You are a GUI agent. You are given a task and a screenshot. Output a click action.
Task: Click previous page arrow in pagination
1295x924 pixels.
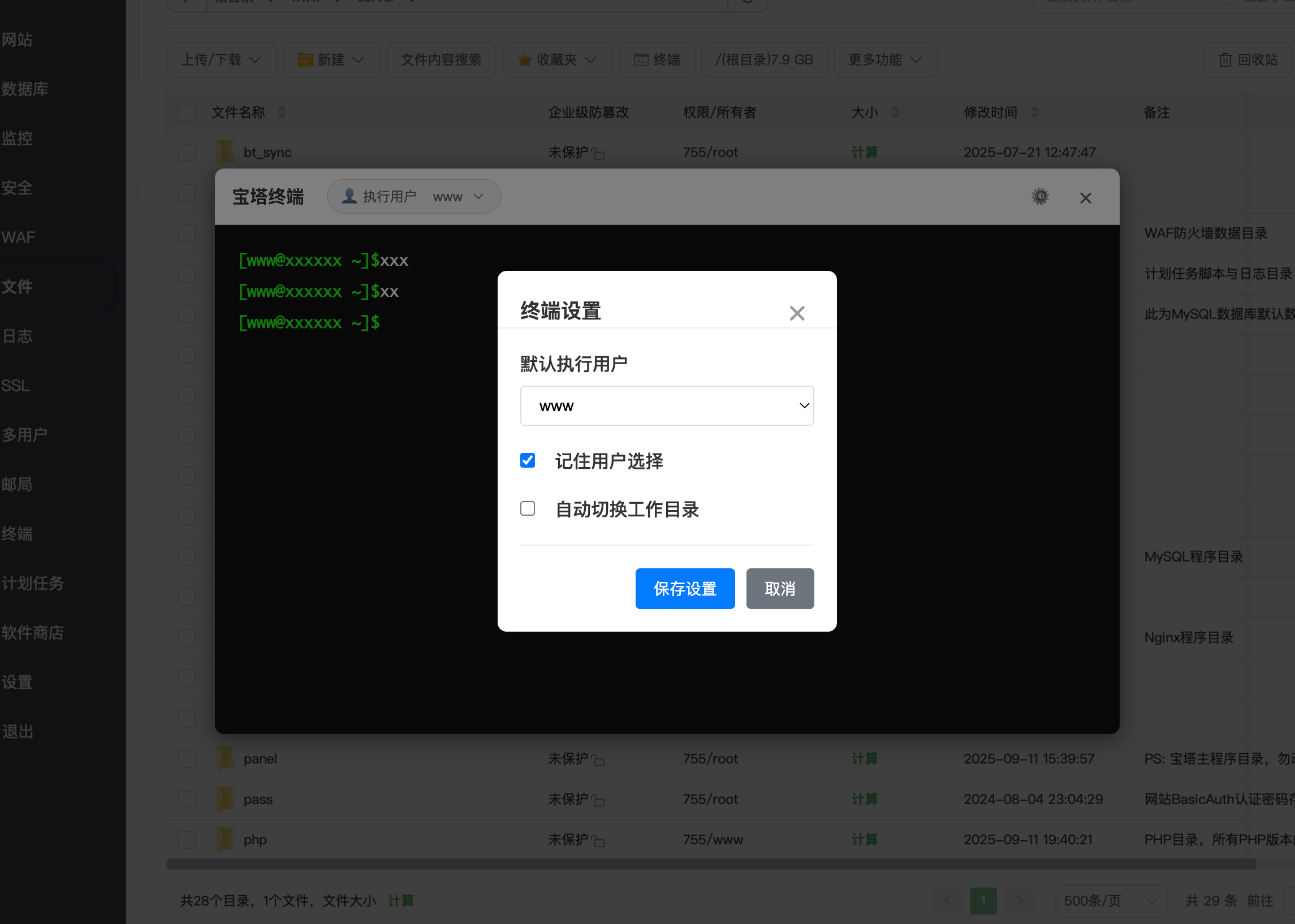(x=947, y=901)
